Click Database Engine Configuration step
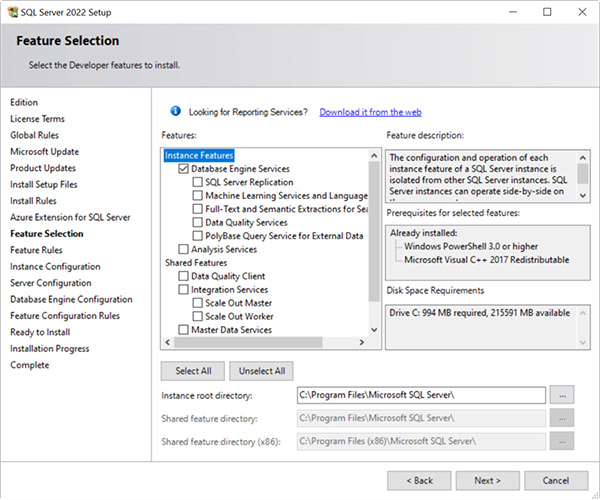Viewport: 600px width, 500px height. [x=71, y=300]
